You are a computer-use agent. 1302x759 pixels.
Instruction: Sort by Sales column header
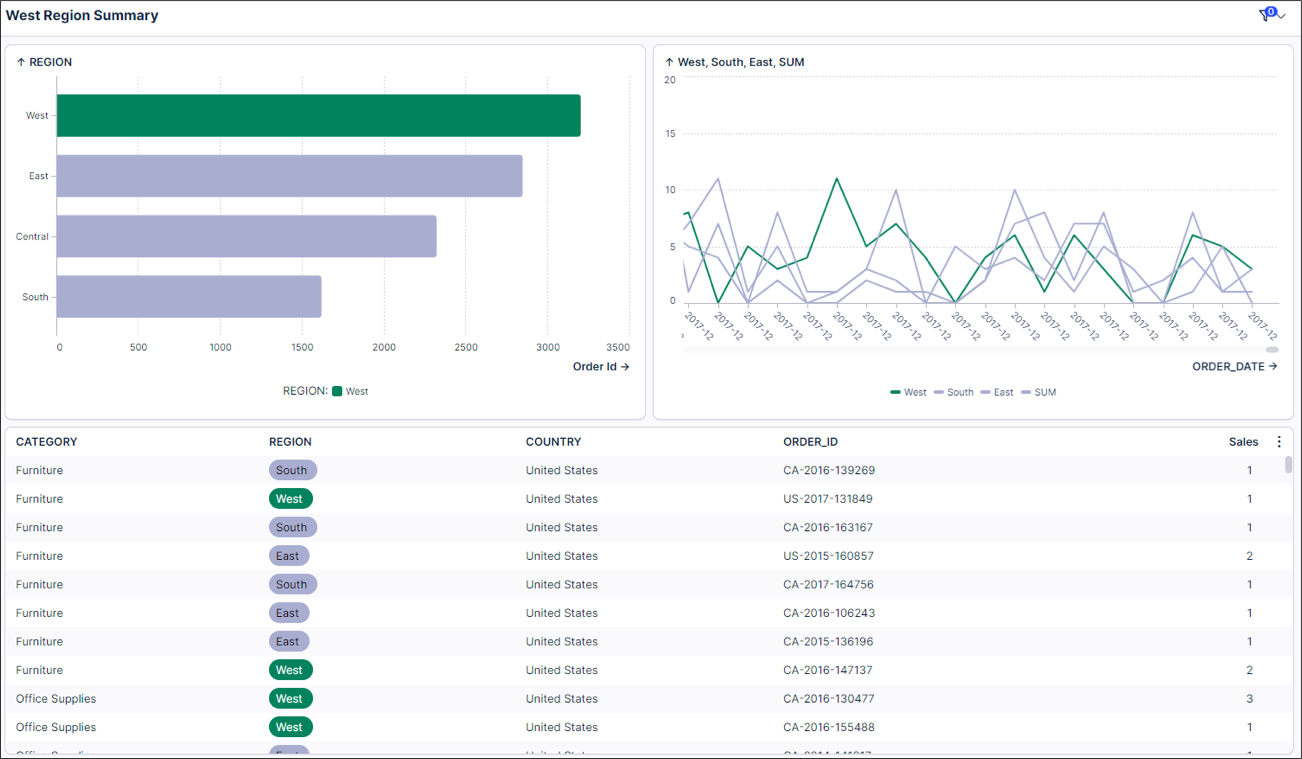(1244, 442)
